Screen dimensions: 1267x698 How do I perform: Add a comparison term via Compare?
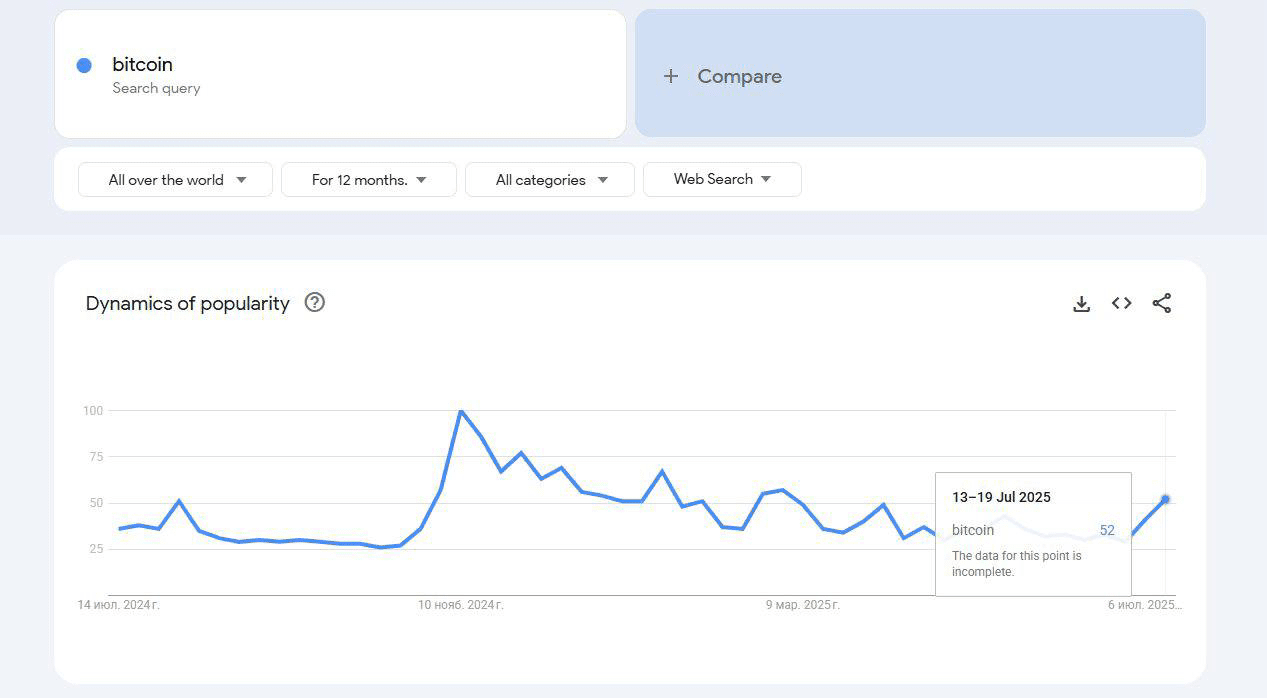[739, 76]
